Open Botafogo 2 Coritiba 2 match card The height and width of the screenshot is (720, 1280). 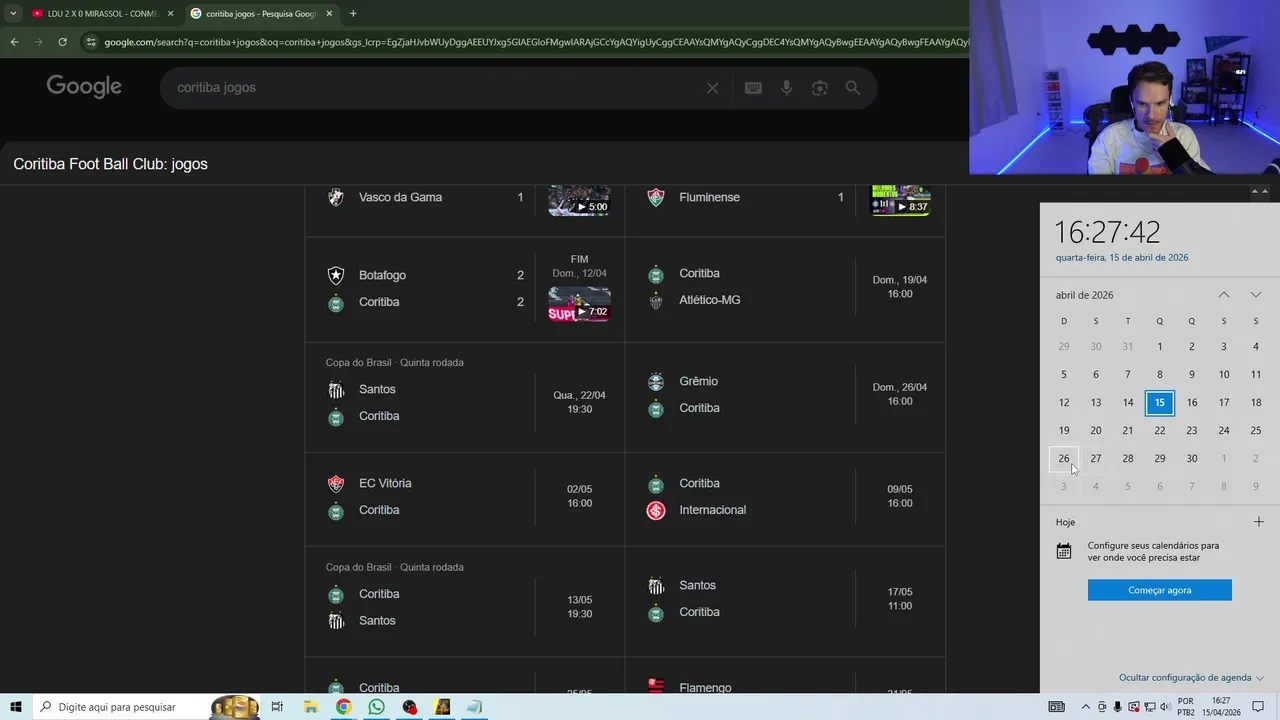tap(465, 289)
